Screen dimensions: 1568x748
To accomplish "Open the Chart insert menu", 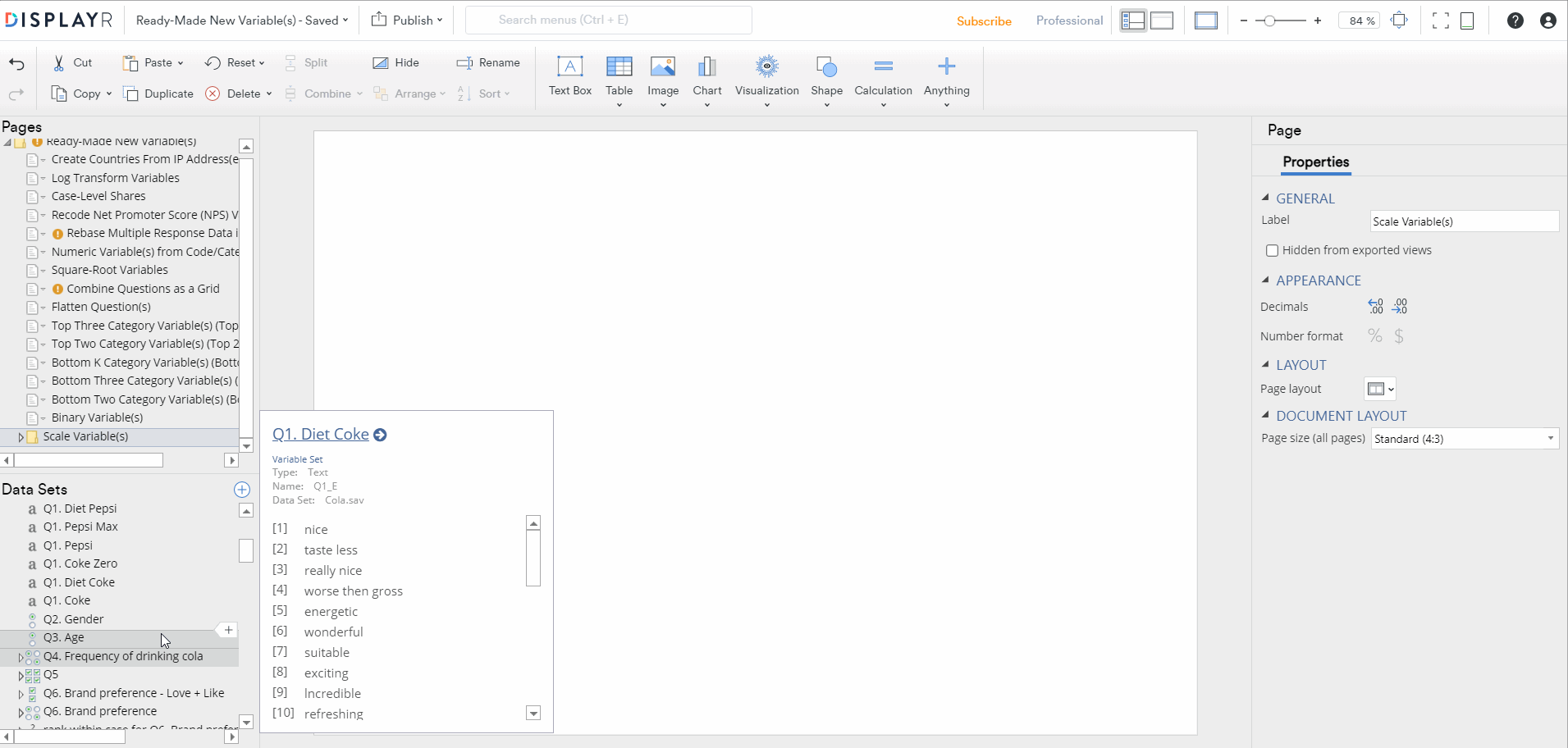I will click(x=707, y=80).
